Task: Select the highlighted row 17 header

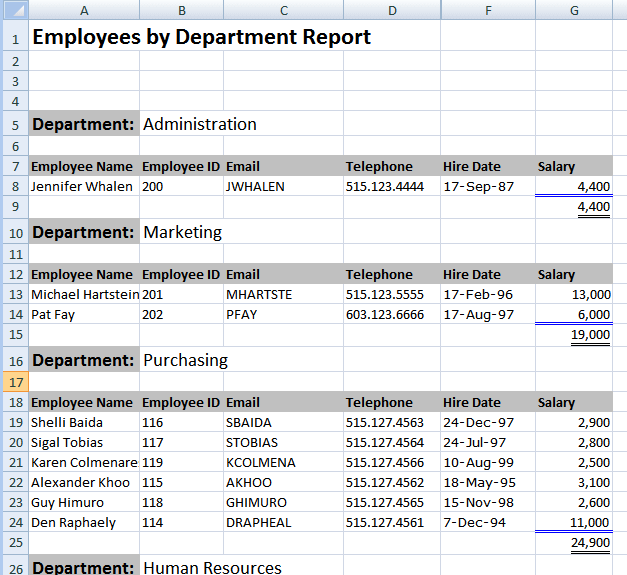Action: pyautogui.click(x=14, y=382)
